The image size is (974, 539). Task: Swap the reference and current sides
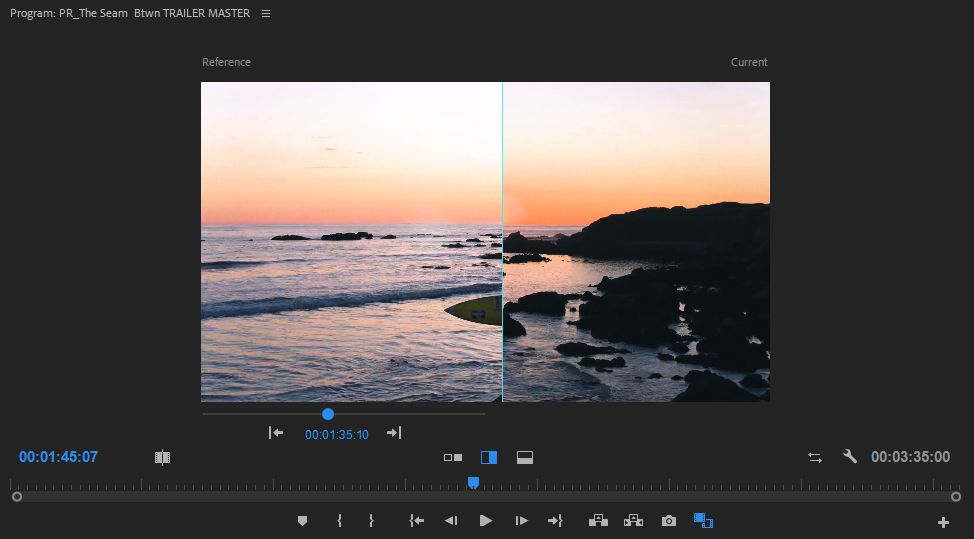click(815, 457)
